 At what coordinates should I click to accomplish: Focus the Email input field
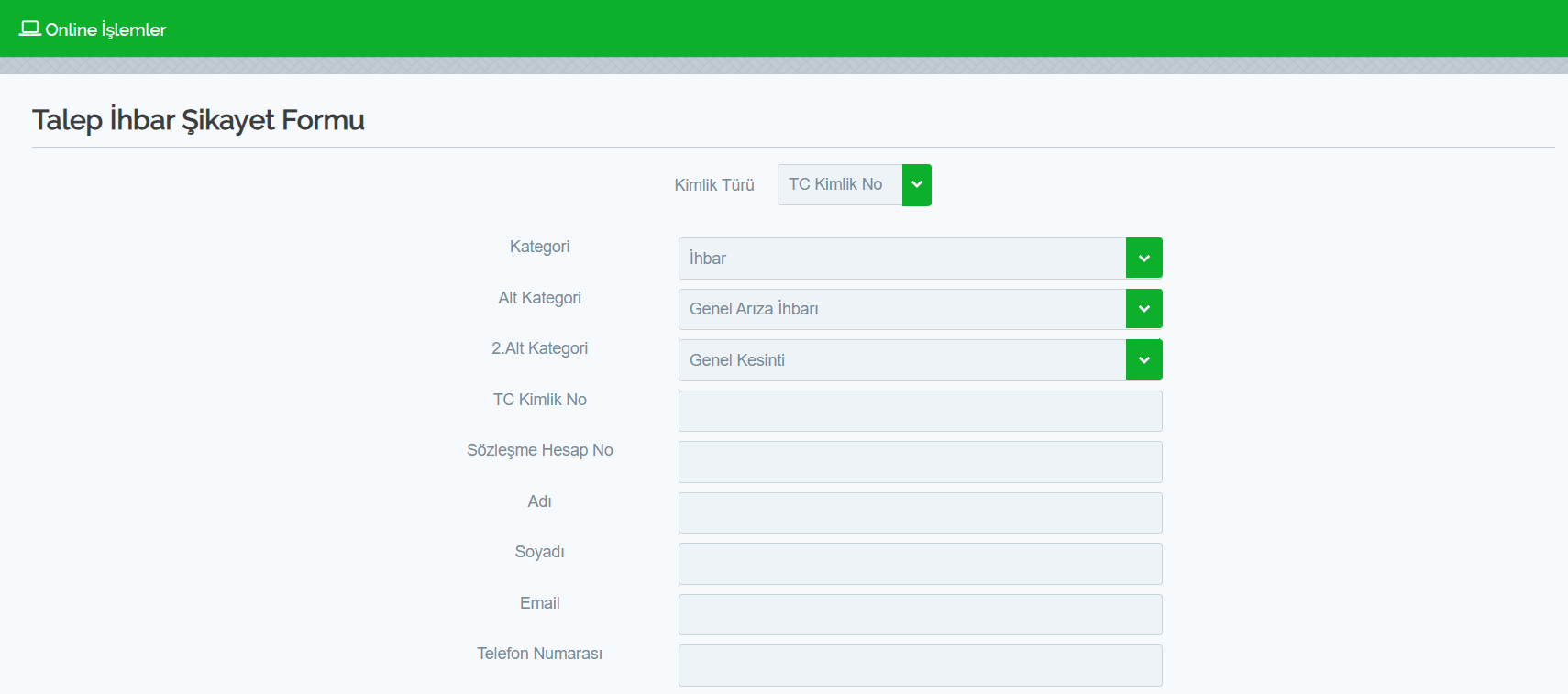[x=920, y=614]
